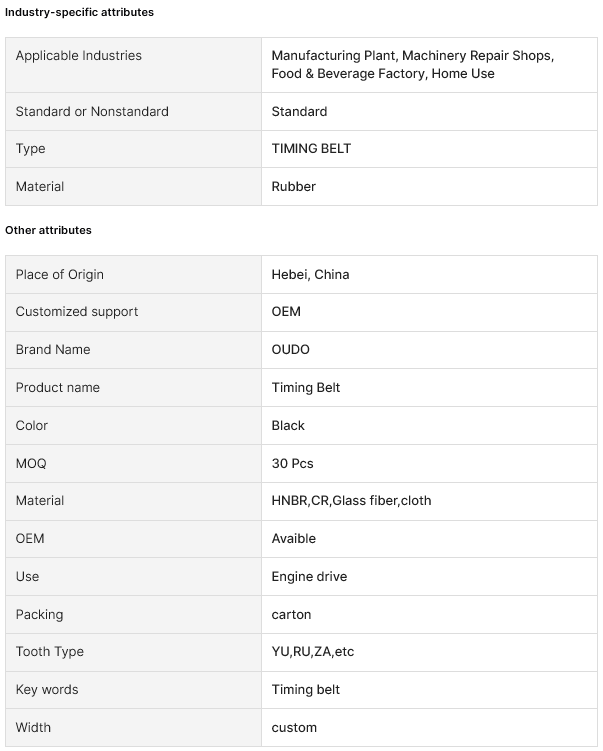The width and height of the screenshot is (603, 751).
Task: Click the 'custom' width value
Action: 294,728
